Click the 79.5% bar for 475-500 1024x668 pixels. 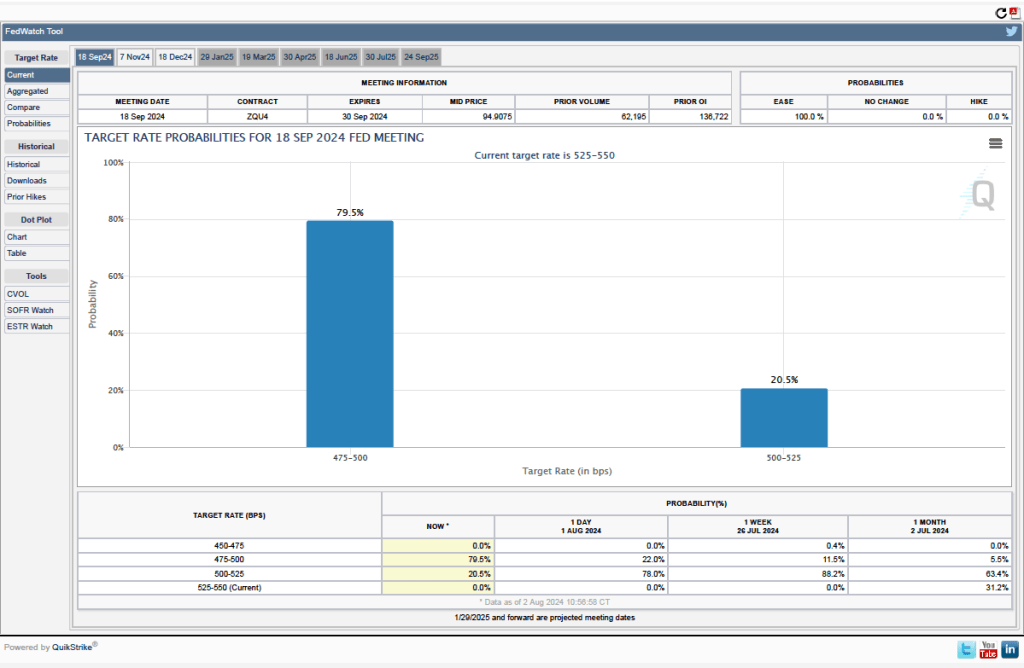349,333
